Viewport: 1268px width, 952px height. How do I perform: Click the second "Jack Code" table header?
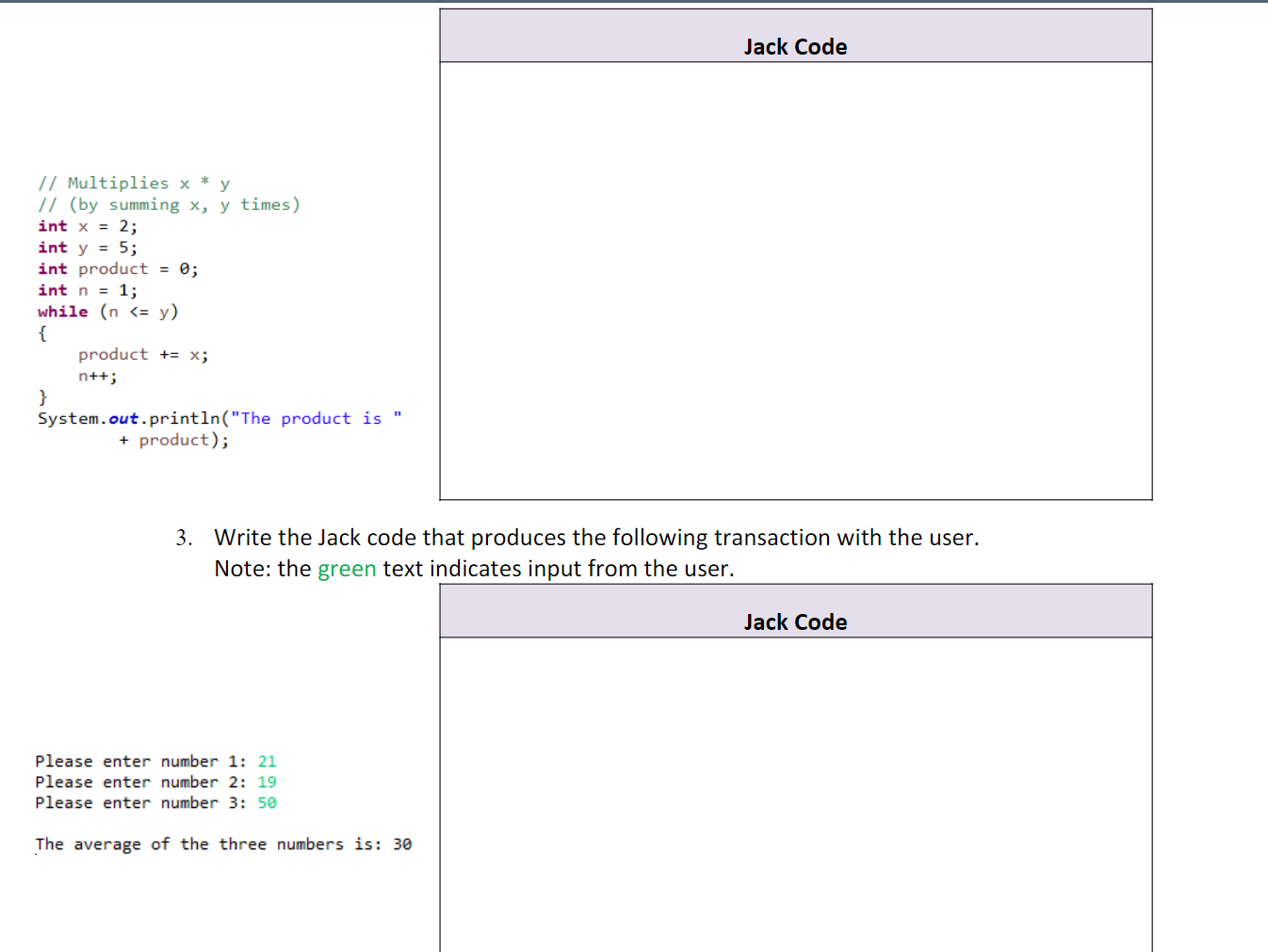[x=794, y=621]
